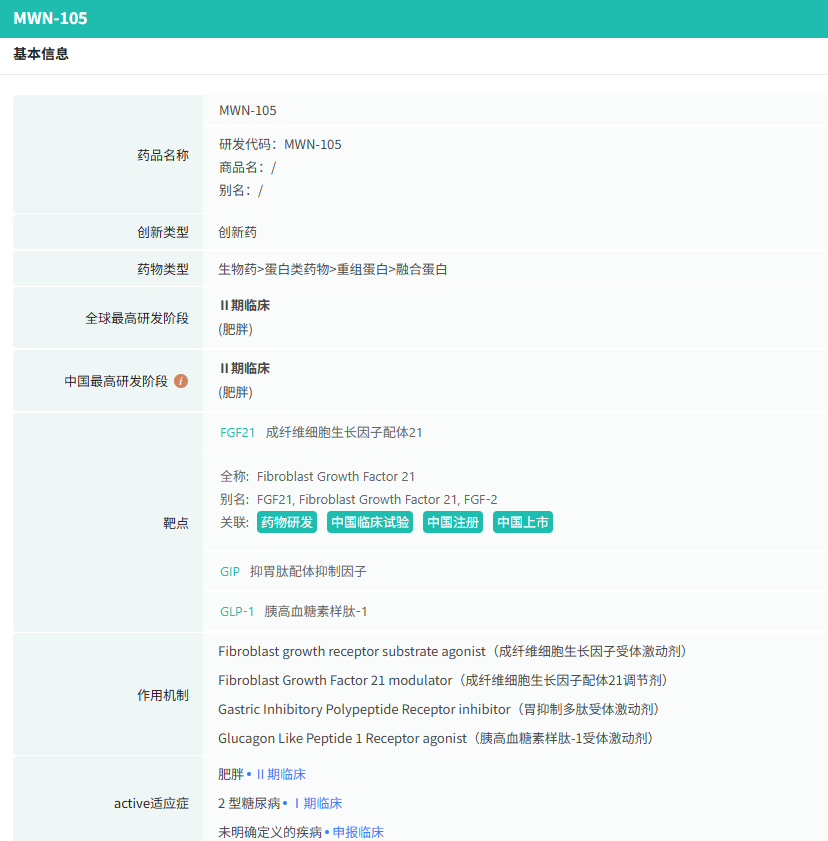Click the info icon beside 中国最高研发阶段

(x=181, y=381)
